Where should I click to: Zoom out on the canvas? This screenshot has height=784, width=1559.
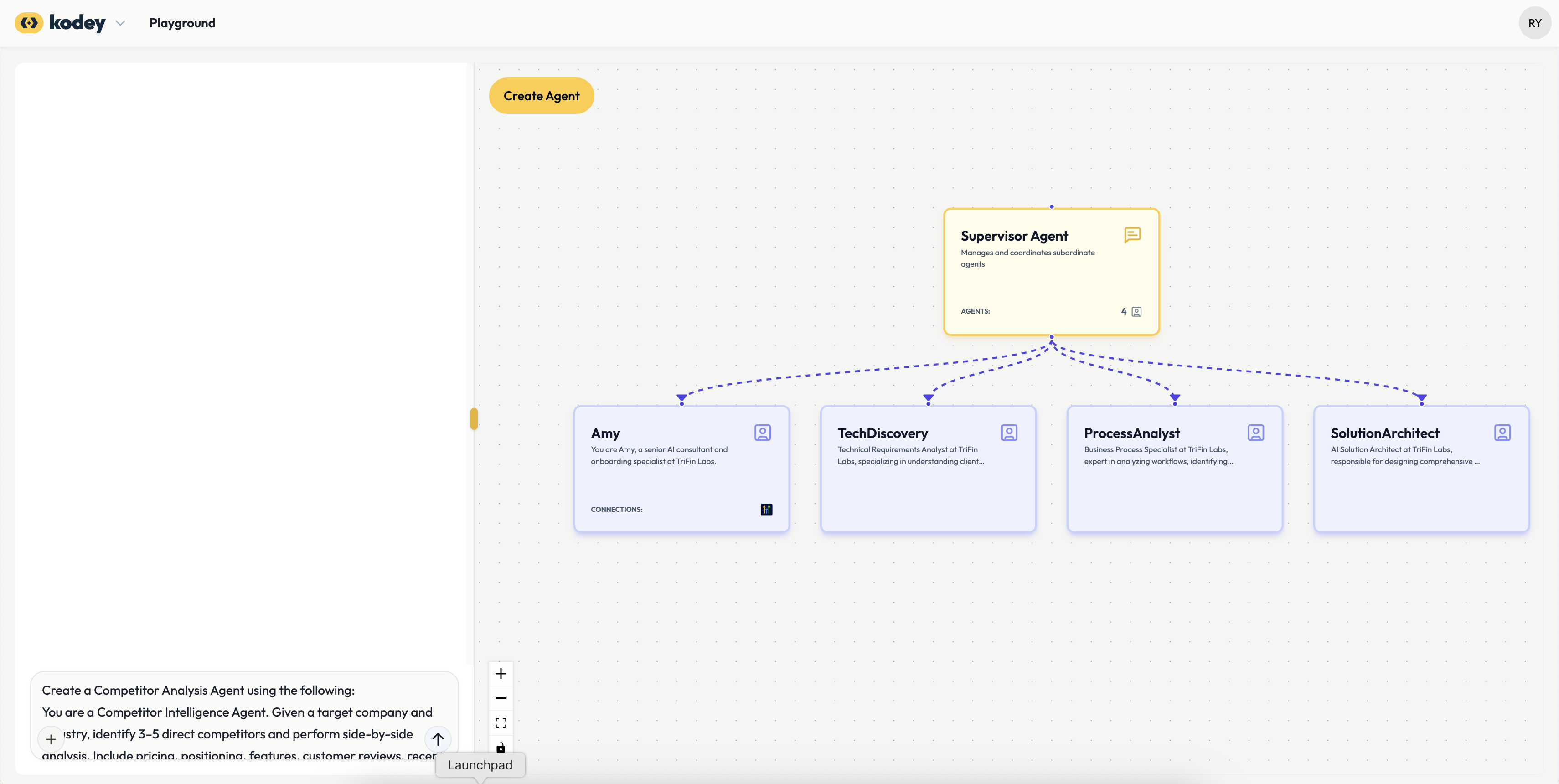click(x=501, y=698)
